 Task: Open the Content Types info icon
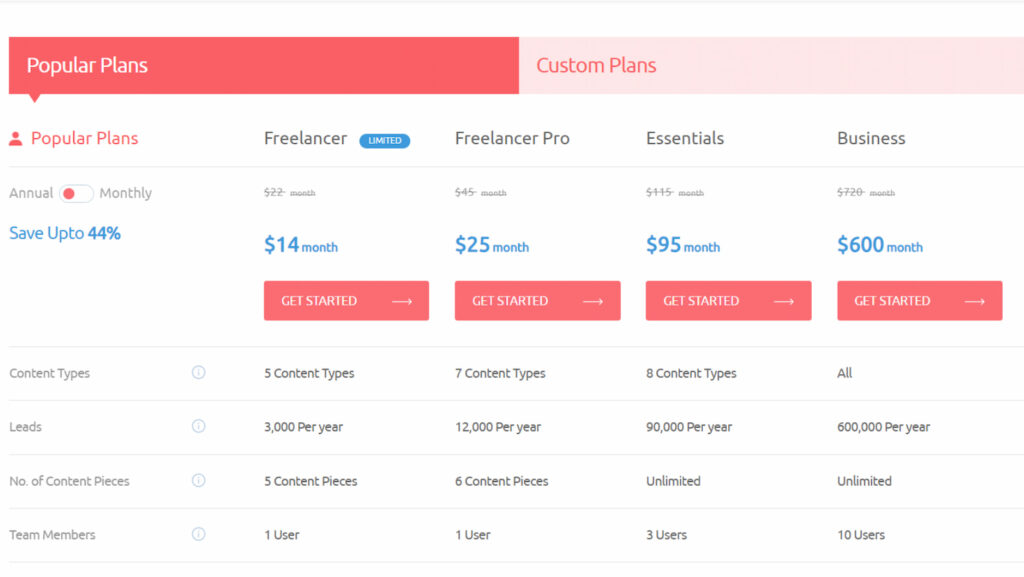[198, 372]
